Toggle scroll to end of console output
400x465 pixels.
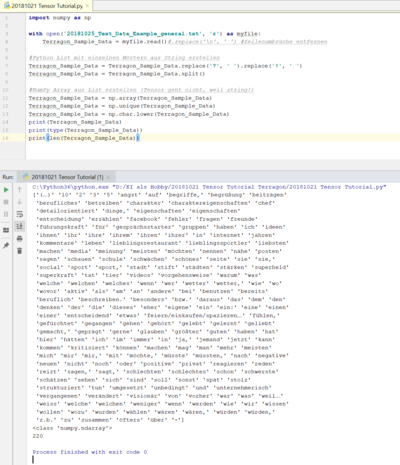[20, 226]
